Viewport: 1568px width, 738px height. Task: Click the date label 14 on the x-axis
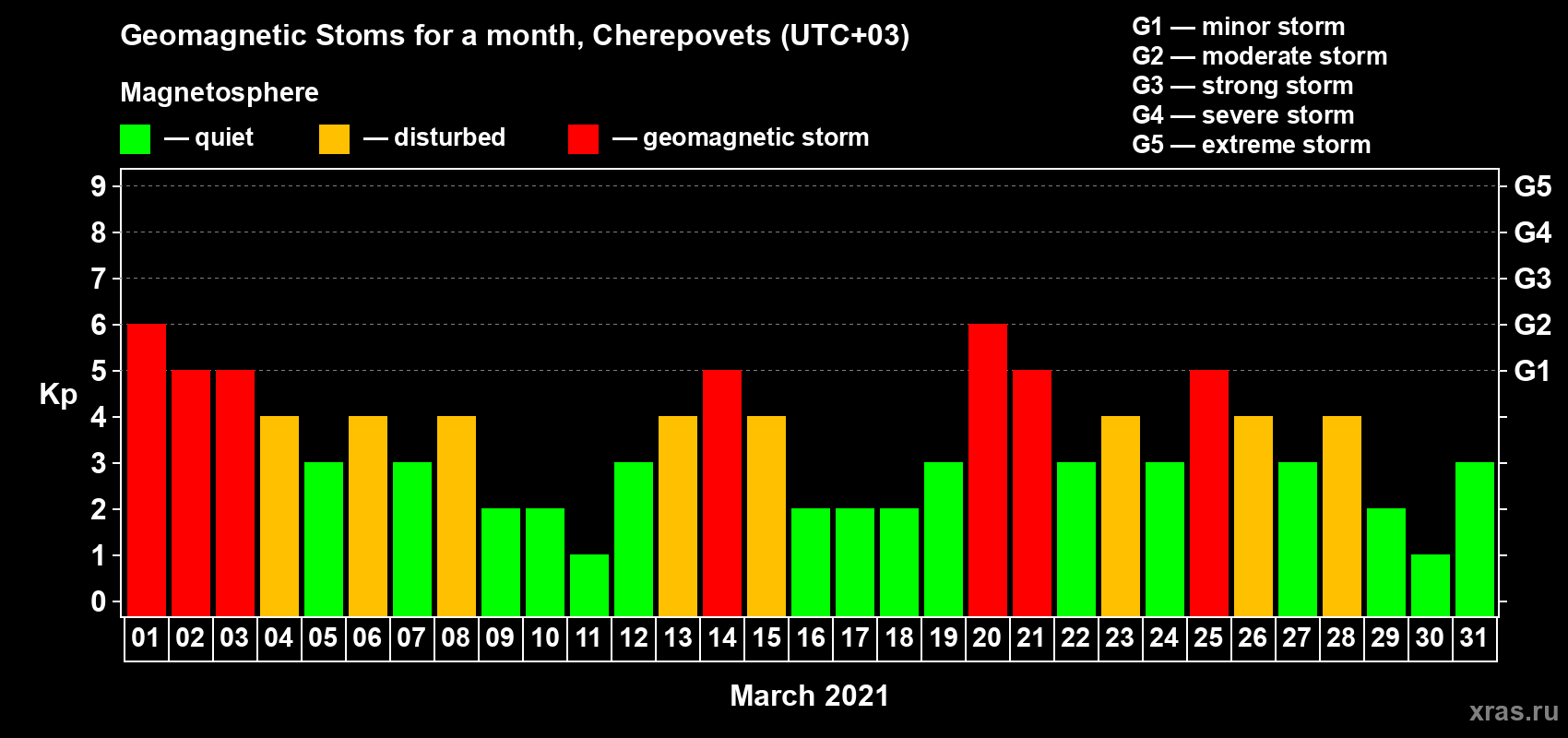[x=722, y=638]
